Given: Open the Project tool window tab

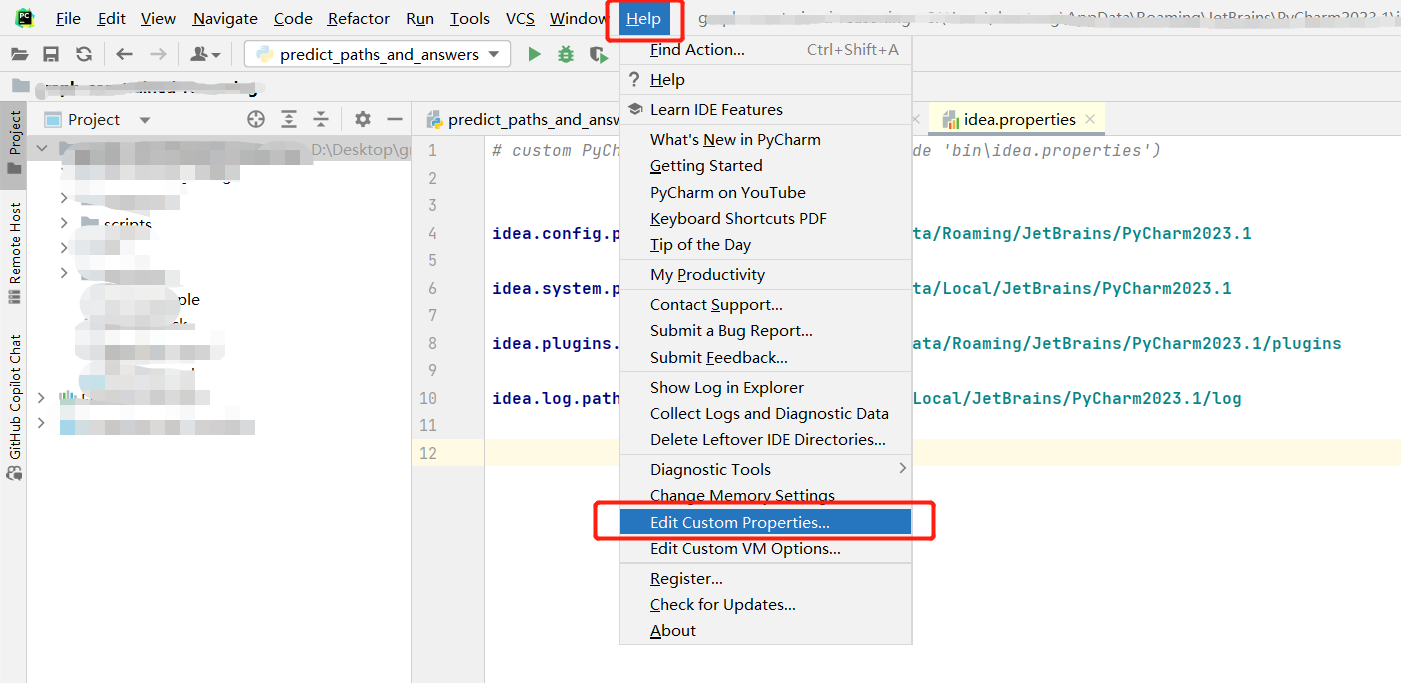Looking at the screenshot, I should coord(14,143).
